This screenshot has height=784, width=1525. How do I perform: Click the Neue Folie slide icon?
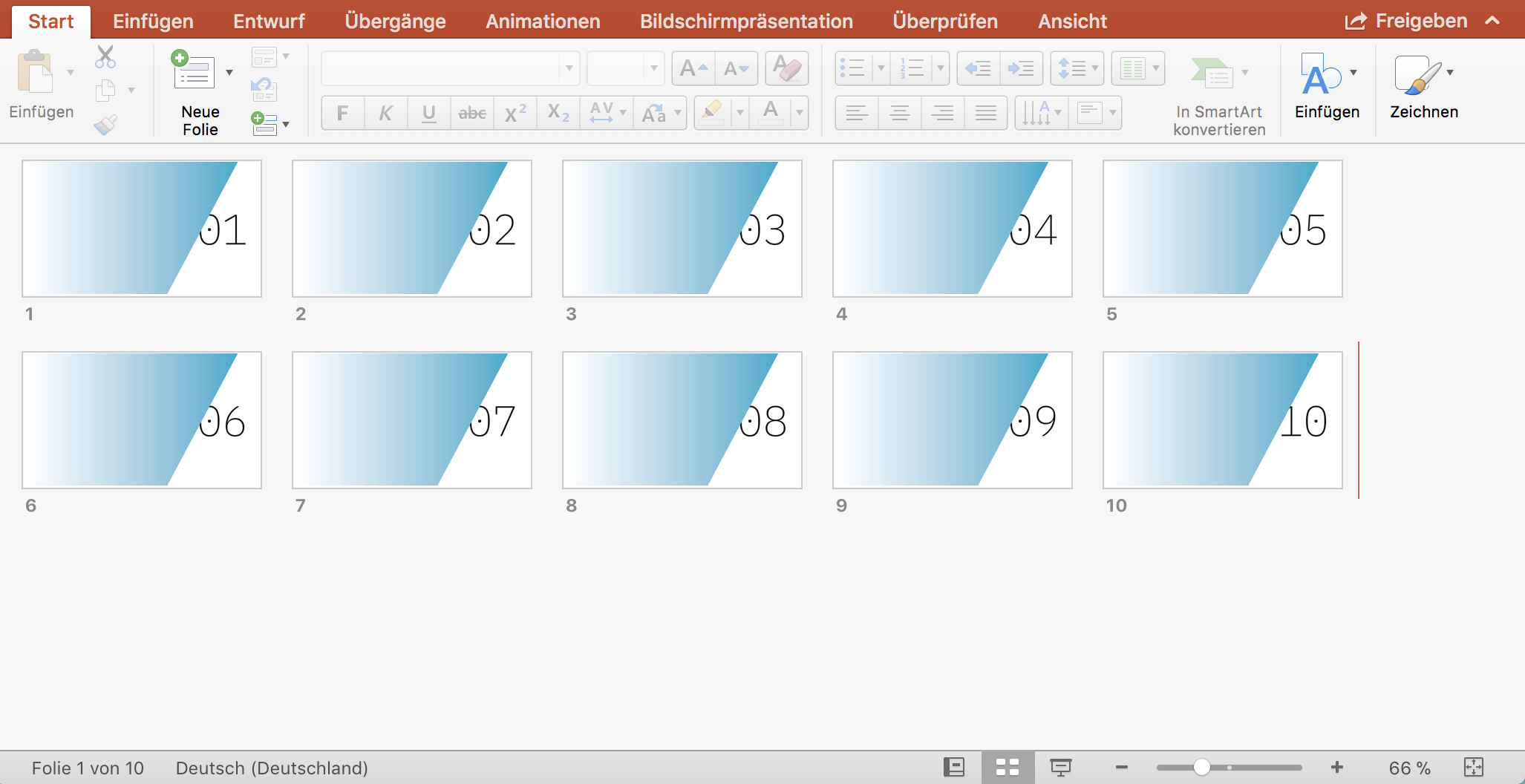[x=193, y=70]
